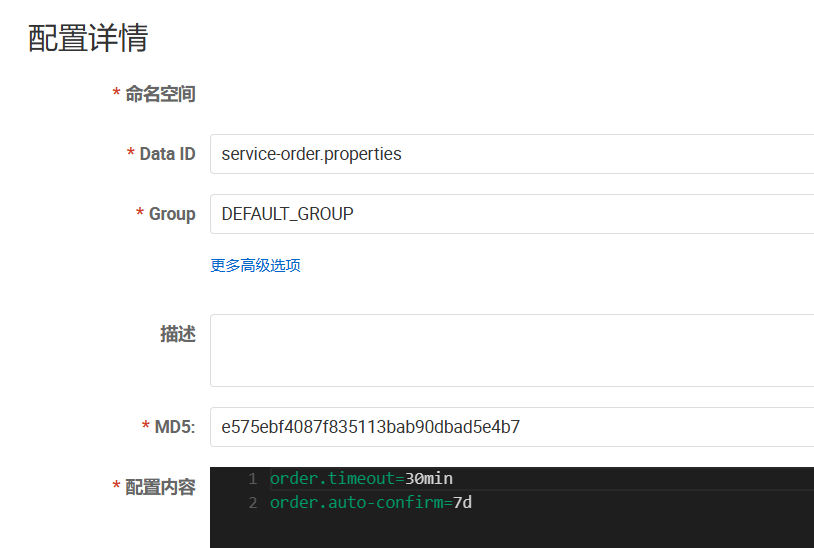Click the Group field DEFAULT_GROUP

[x=512, y=214]
